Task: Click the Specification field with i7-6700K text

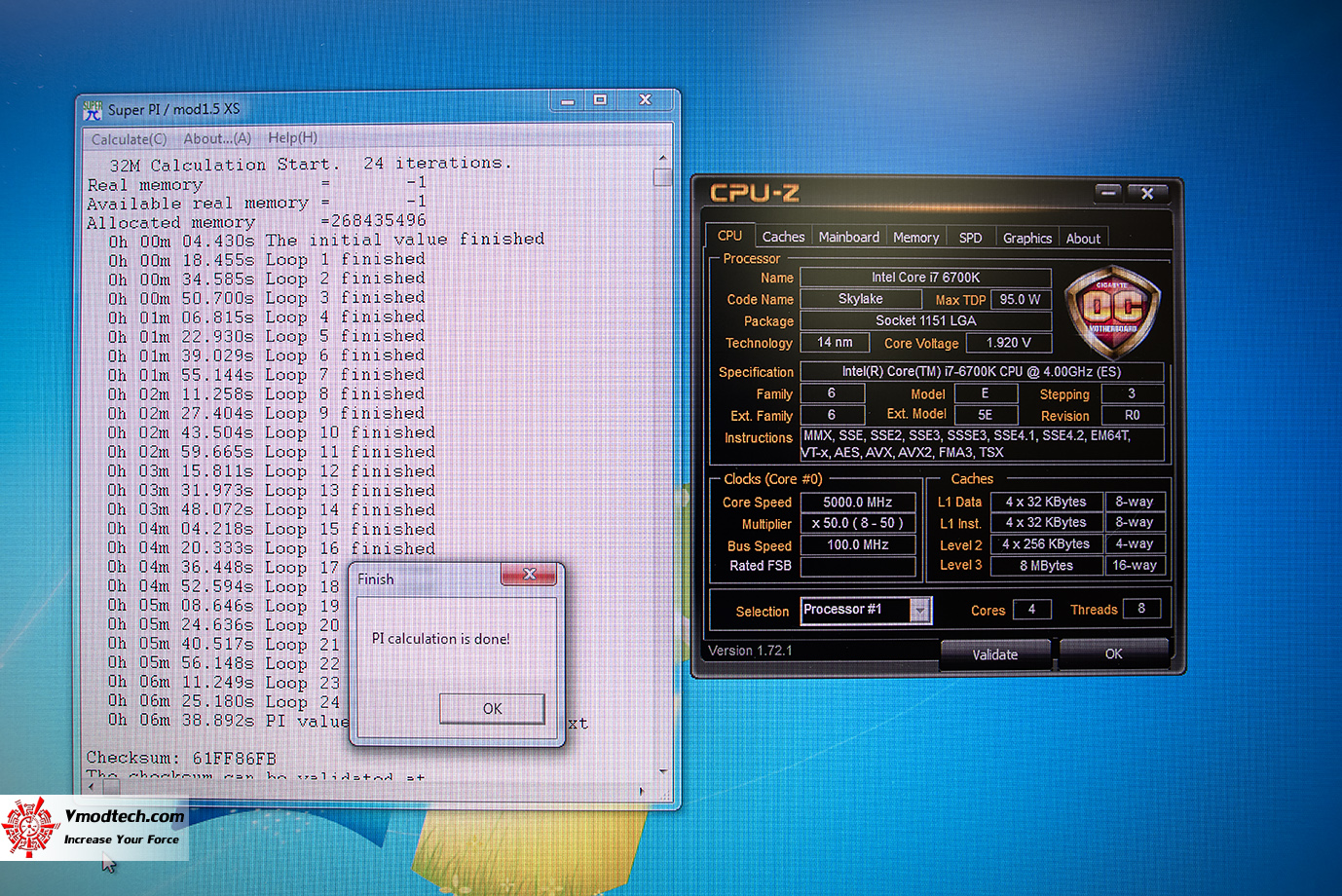Action: coord(982,371)
